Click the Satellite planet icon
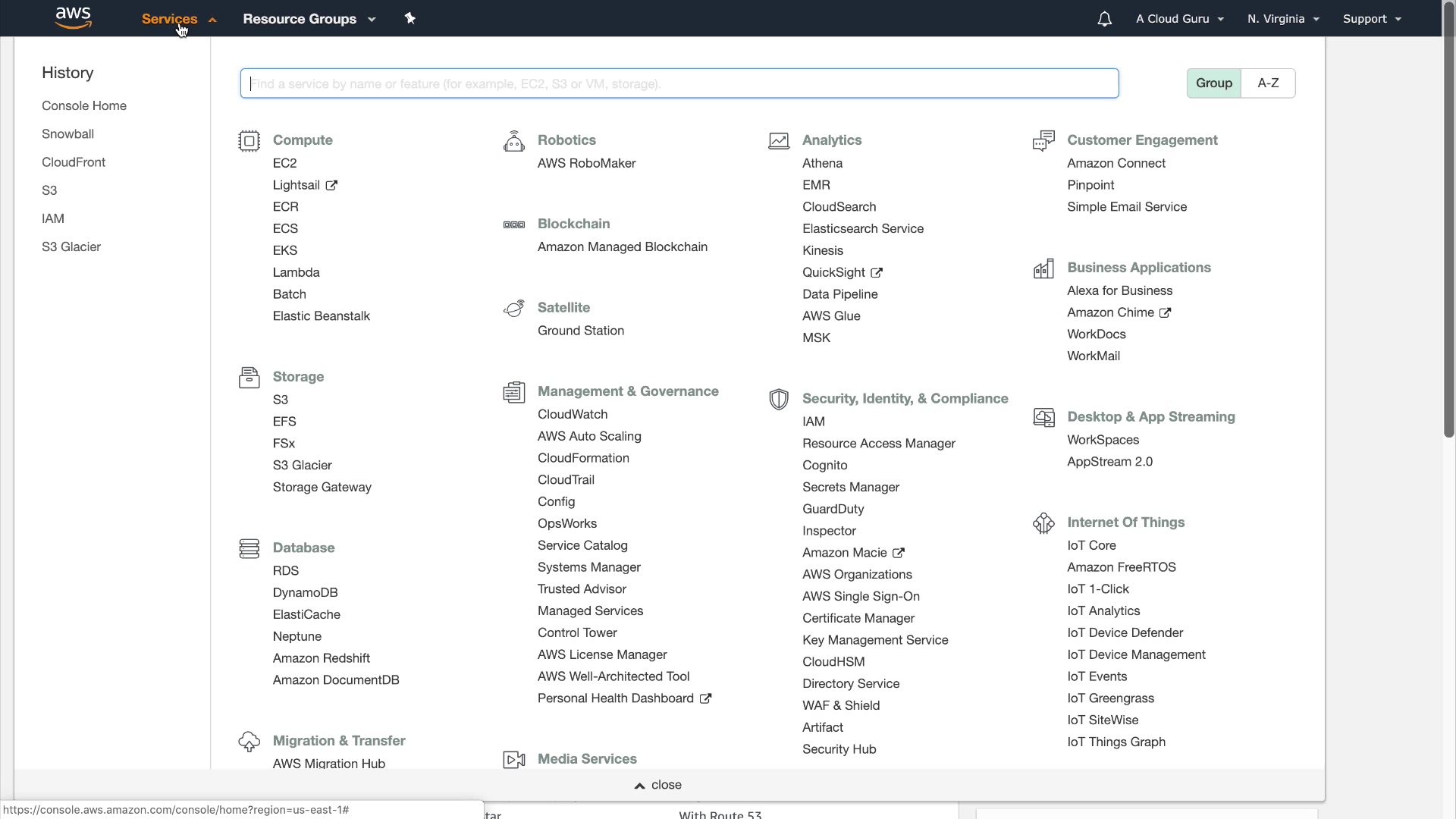This screenshot has height=819, width=1456. coord(513,309)
